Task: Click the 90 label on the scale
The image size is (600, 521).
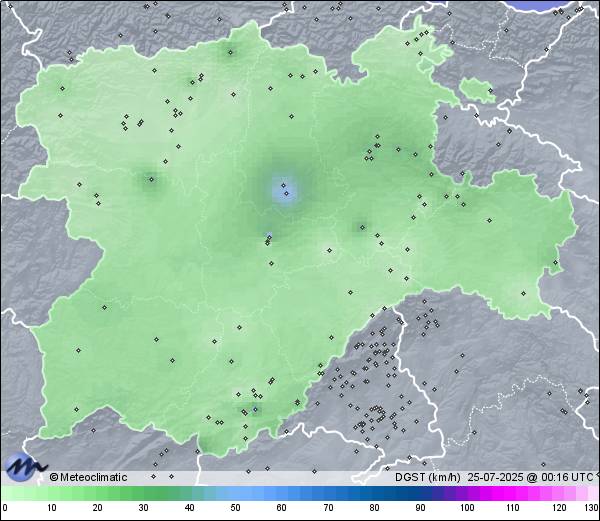Action: click(x=421, y=508)
